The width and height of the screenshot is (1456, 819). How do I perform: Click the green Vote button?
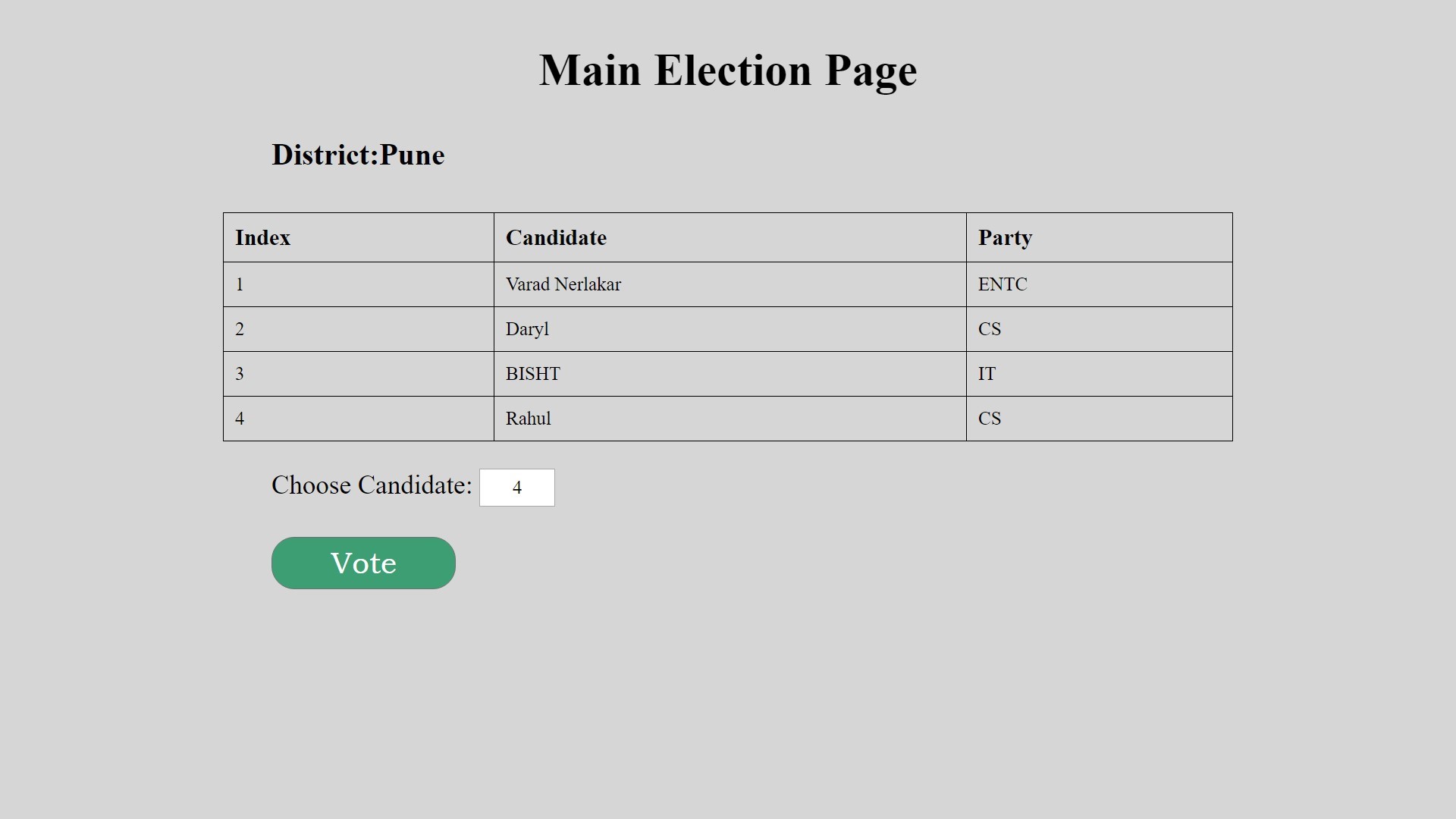[363, 563]
